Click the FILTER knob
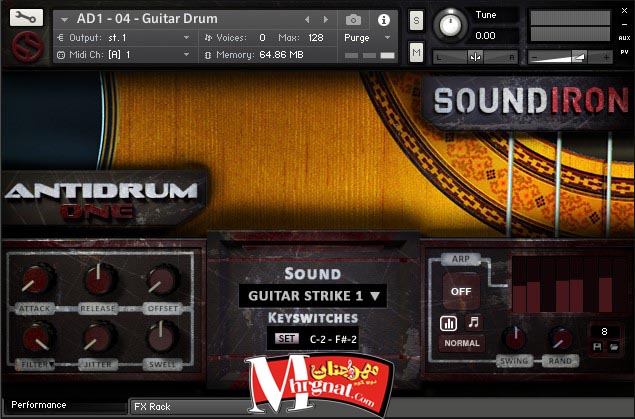Image resolution: width=635 pixels, height=419 pixels. coord(37,338)
